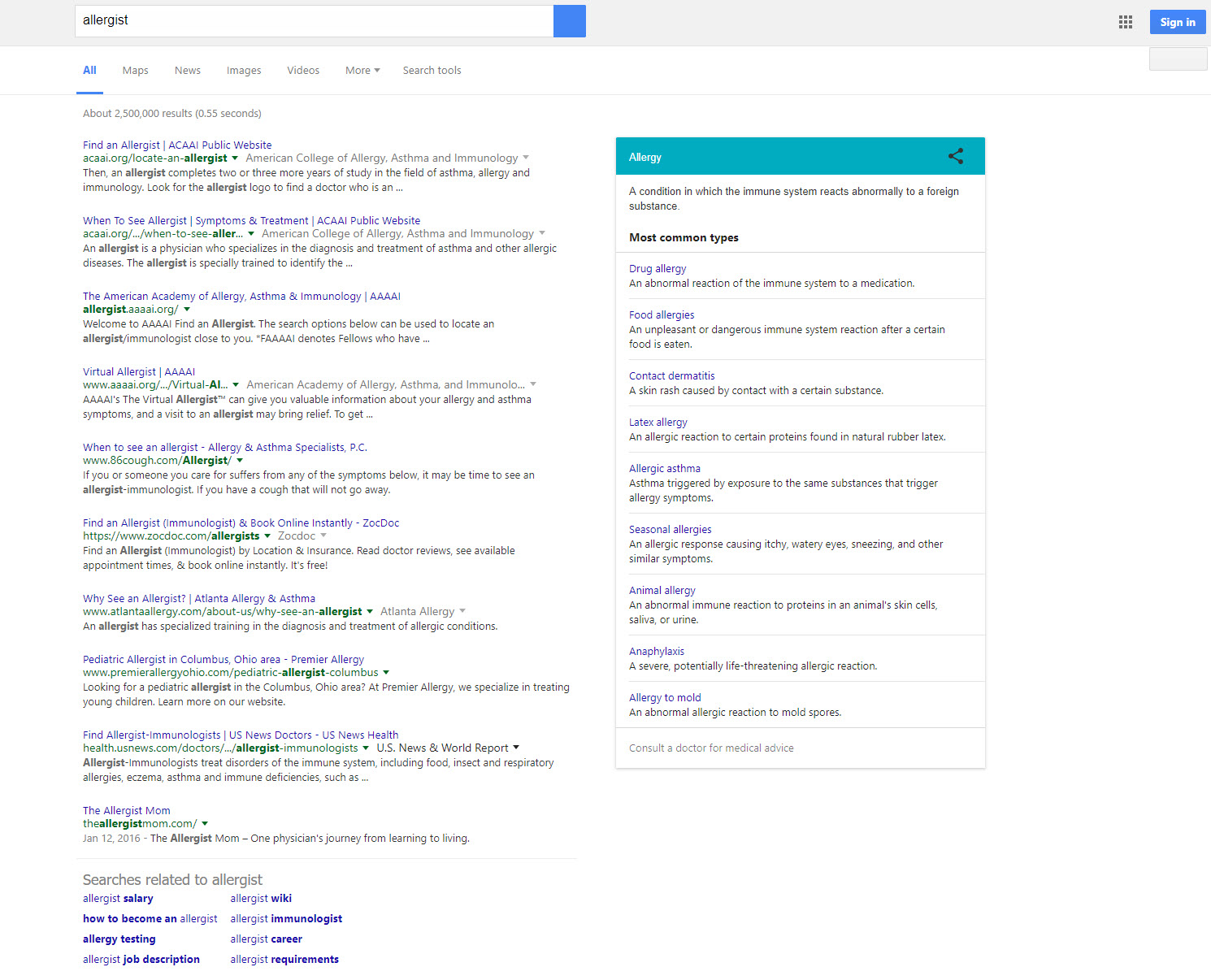Switch to the Images tab
Image resolution: width=1211 pixels, height=980 pixels.
pos(243,71)
